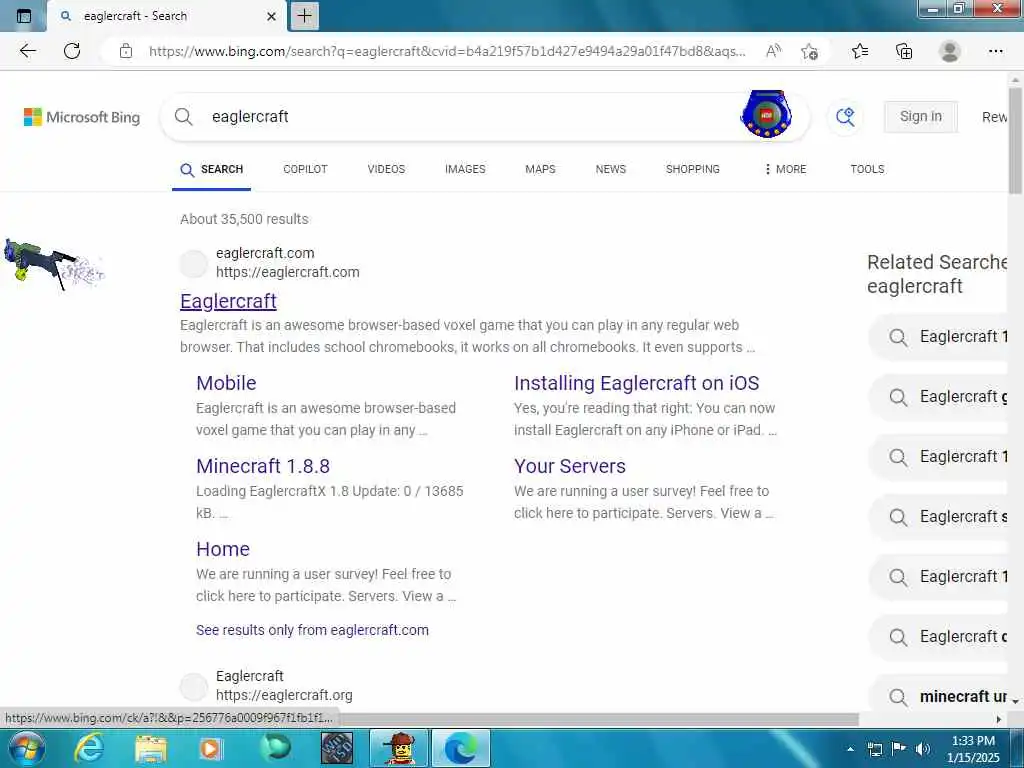The height and width of the screenshot is (768, 1024).
Task: Open Windows Explorer folder on taskbar
Action: pyautogui.click(x=151, y=748)
